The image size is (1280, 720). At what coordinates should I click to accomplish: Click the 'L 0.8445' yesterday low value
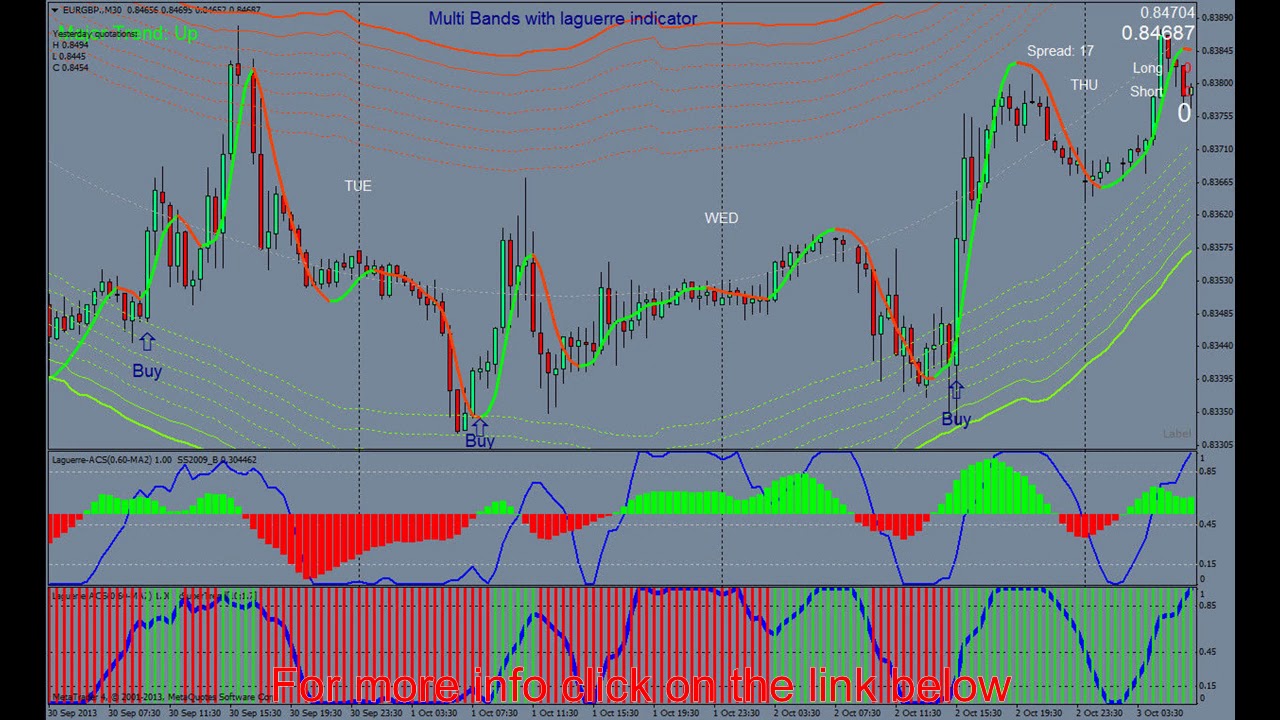(x=70, y=56)
